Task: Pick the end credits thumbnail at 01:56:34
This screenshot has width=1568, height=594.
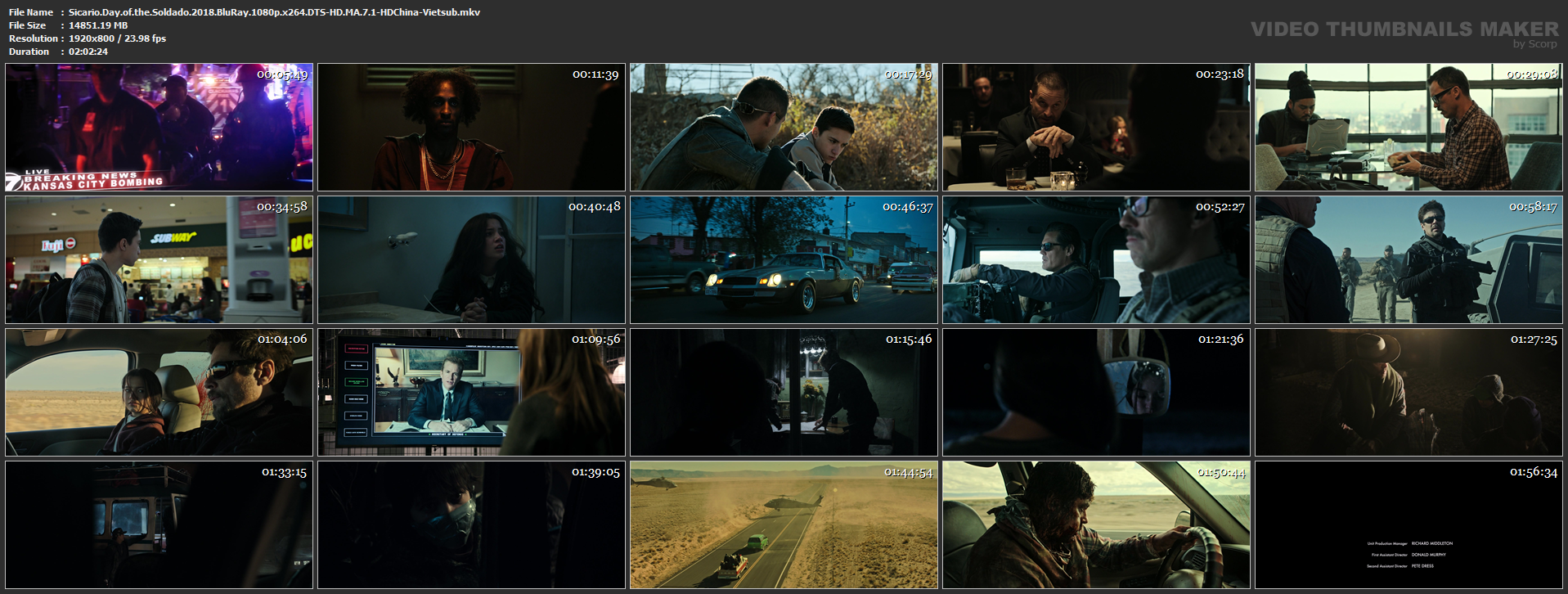Action: (x=1409, y=525)
